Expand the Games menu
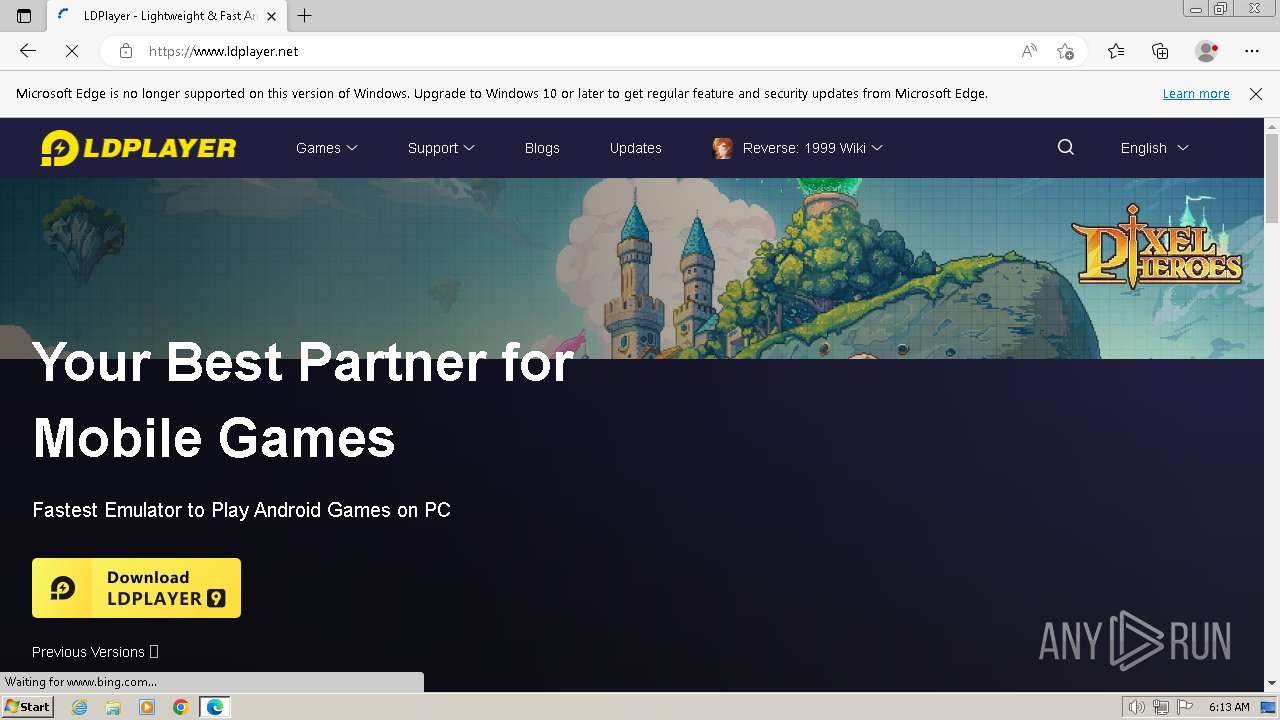Viewport: 1280px width, 720px height. click(326, 148)
